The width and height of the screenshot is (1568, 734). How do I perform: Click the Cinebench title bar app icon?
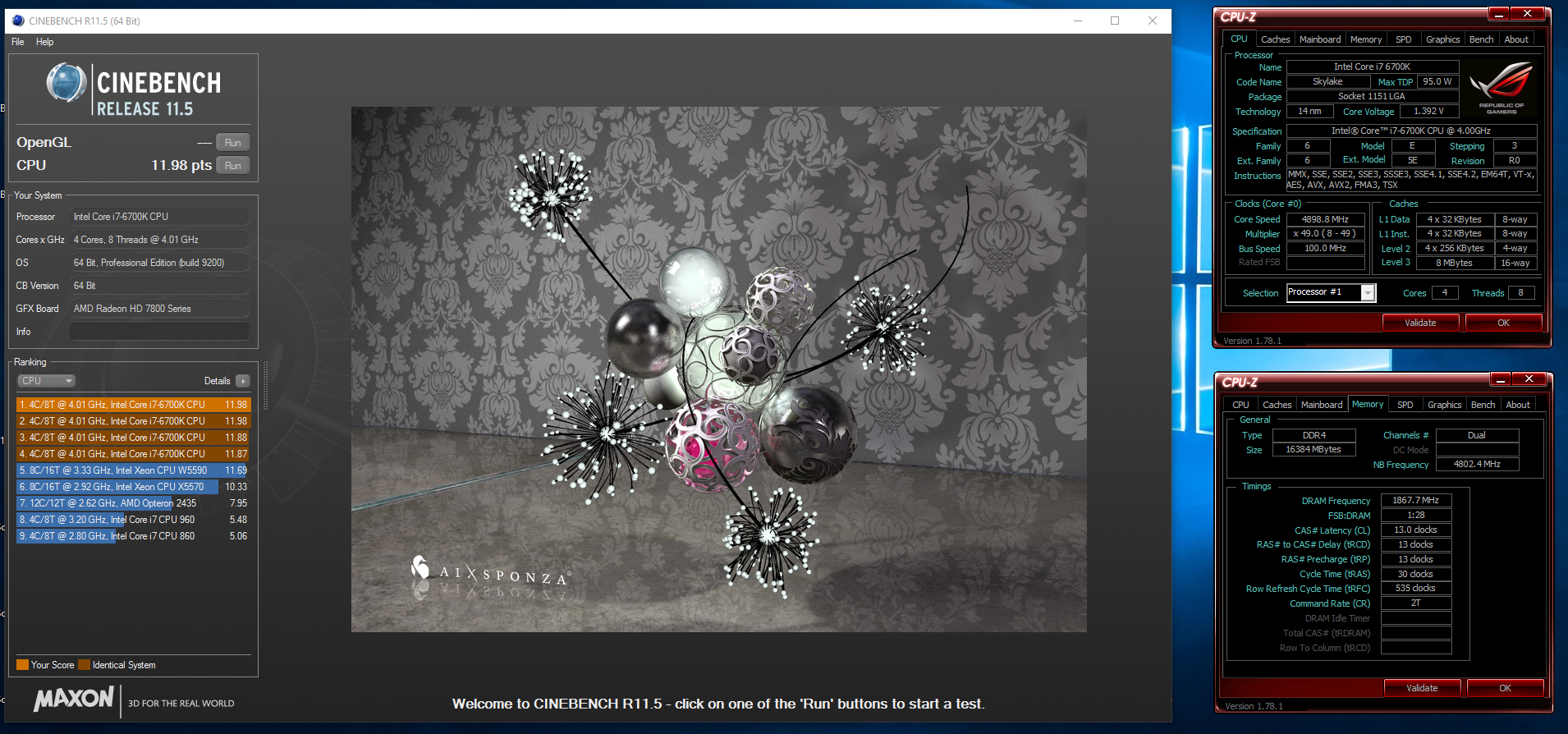click(x=18, y=21)
